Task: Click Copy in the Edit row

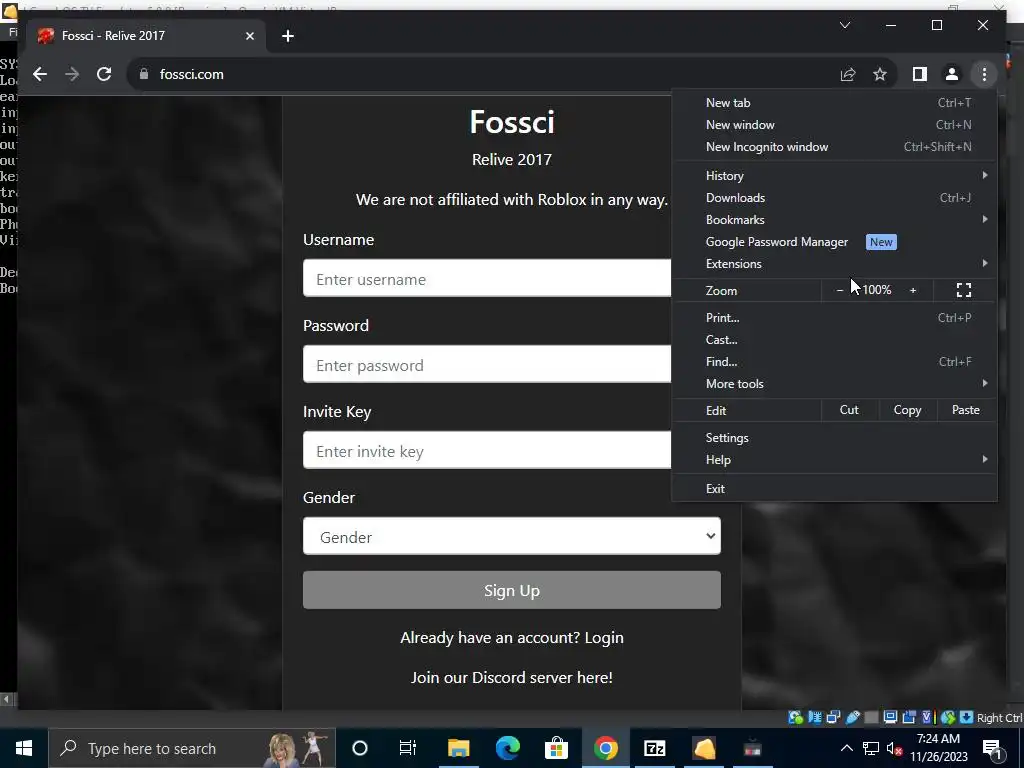Action: [x=907, y=410]
